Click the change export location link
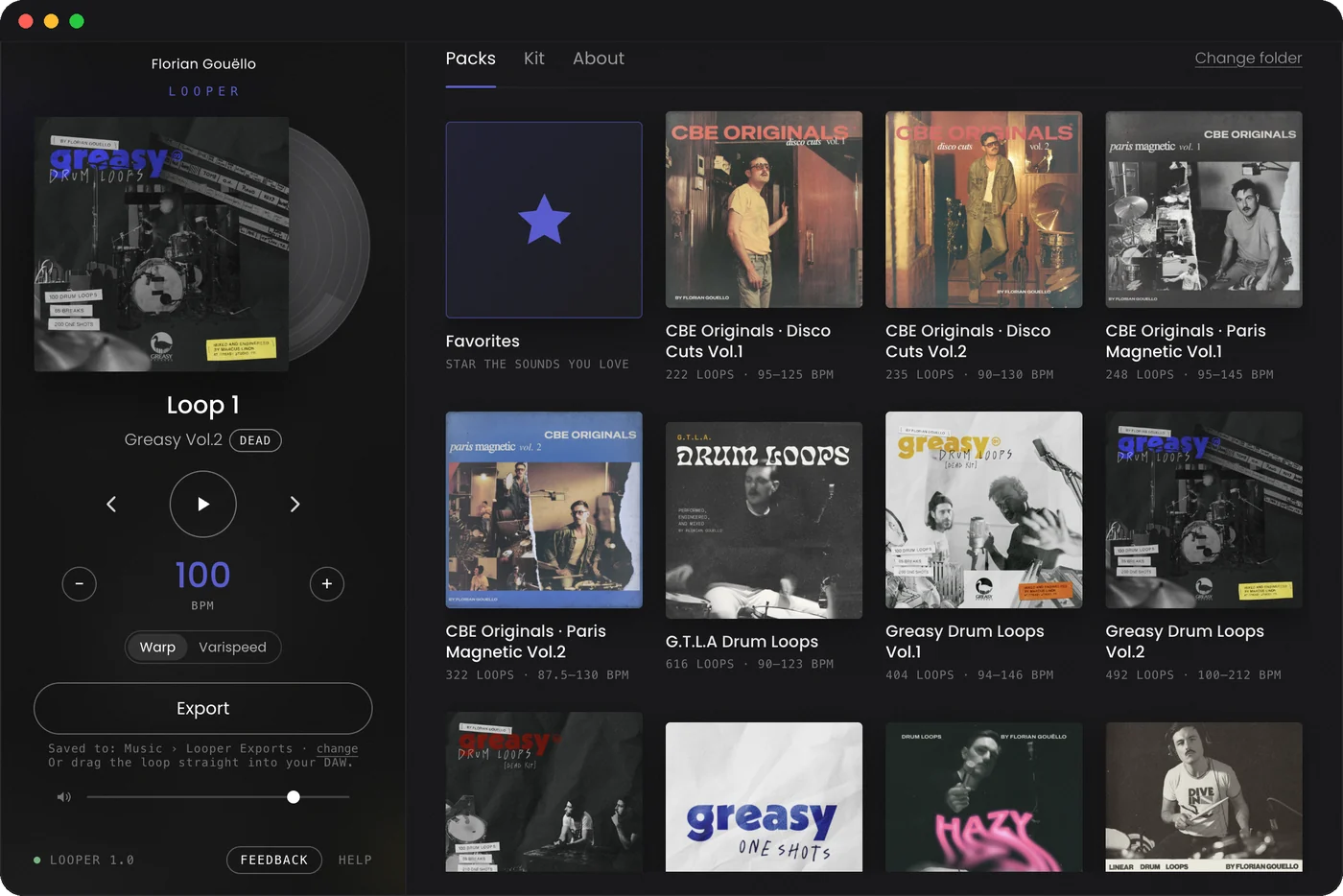The height and width of the screenshot is (896, 1343). (x=337, y=749)
